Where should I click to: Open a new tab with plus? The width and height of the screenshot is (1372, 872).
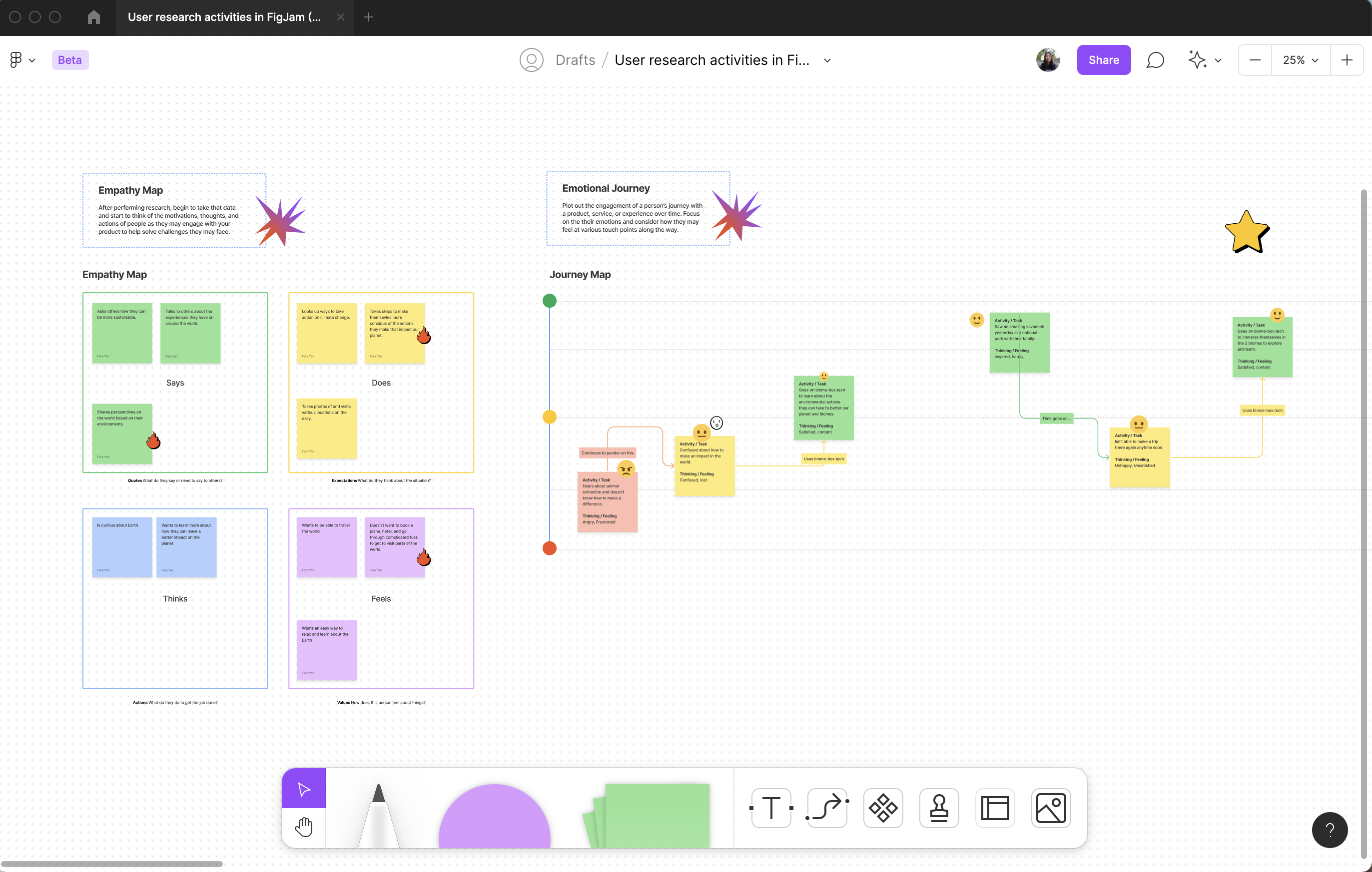pos(369,17)
